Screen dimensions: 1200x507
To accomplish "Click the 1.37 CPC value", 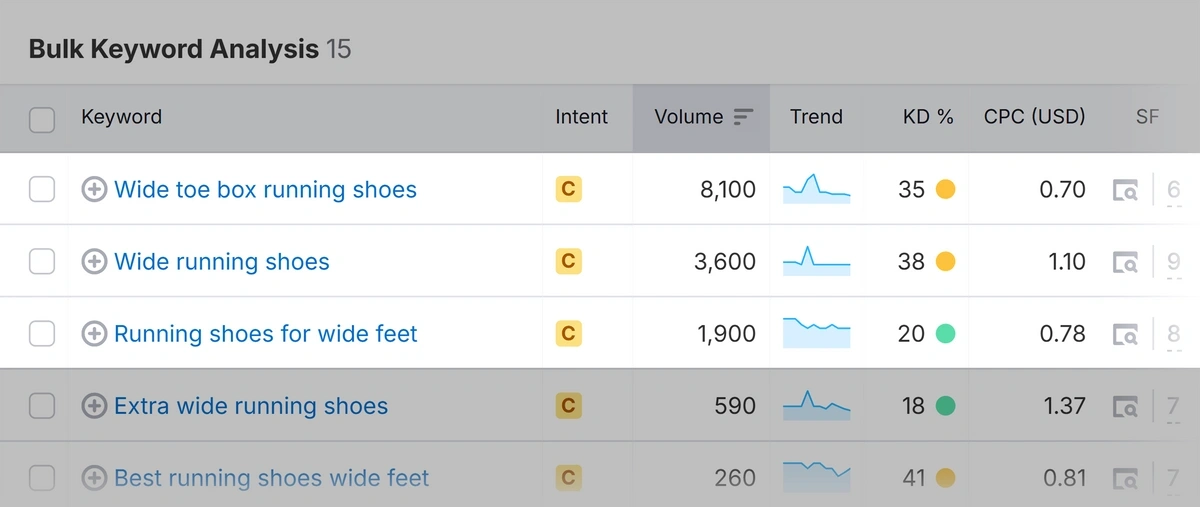I will click(x=1064, y=406).
